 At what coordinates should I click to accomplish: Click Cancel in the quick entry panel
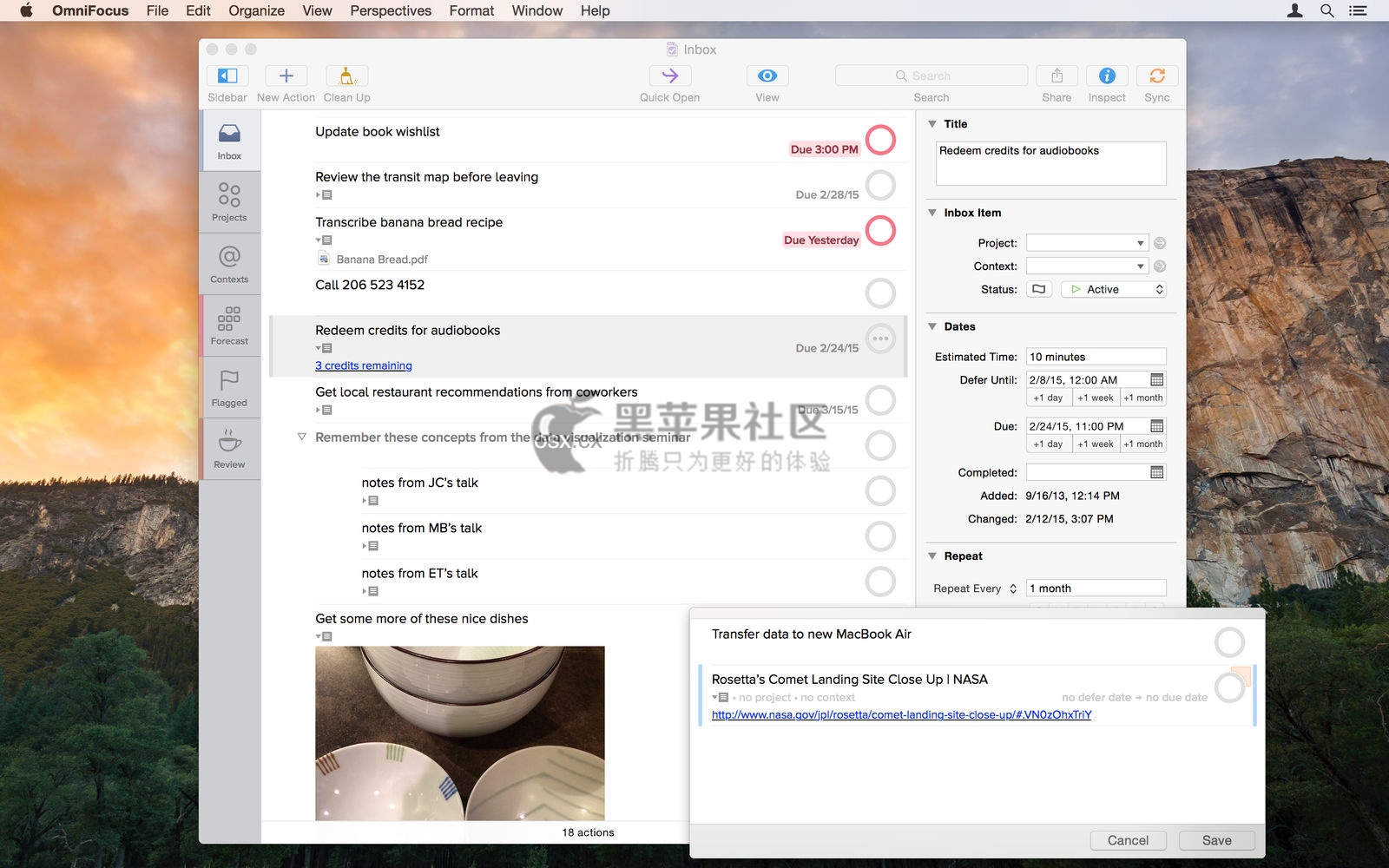coord(1128,840)
